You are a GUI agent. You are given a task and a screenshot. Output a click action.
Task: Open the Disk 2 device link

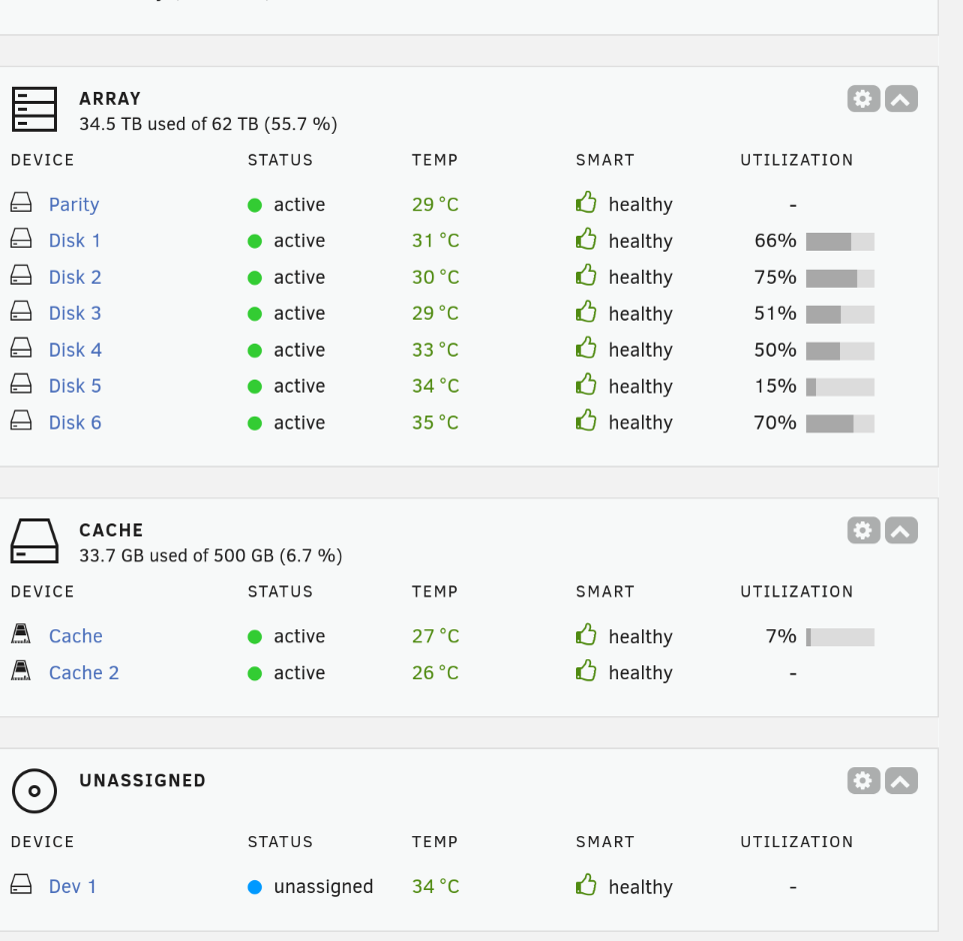pyautogui.click(x=75, y=277)
